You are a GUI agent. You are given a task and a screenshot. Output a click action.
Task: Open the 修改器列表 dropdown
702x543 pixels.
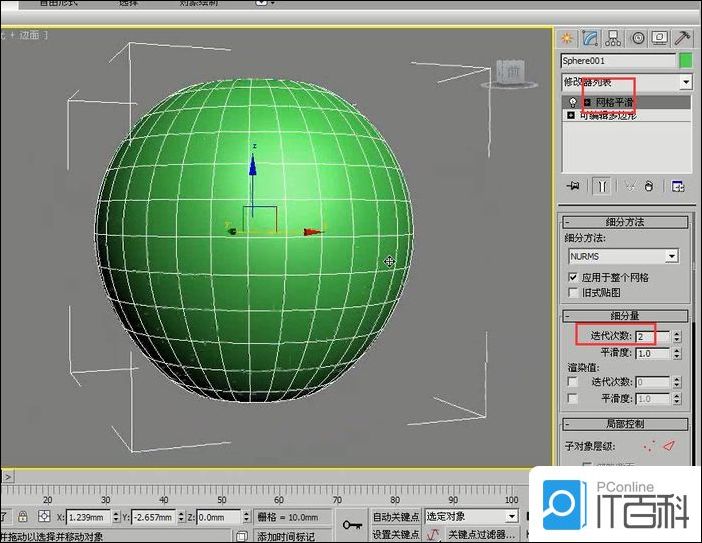coord(685,82)
